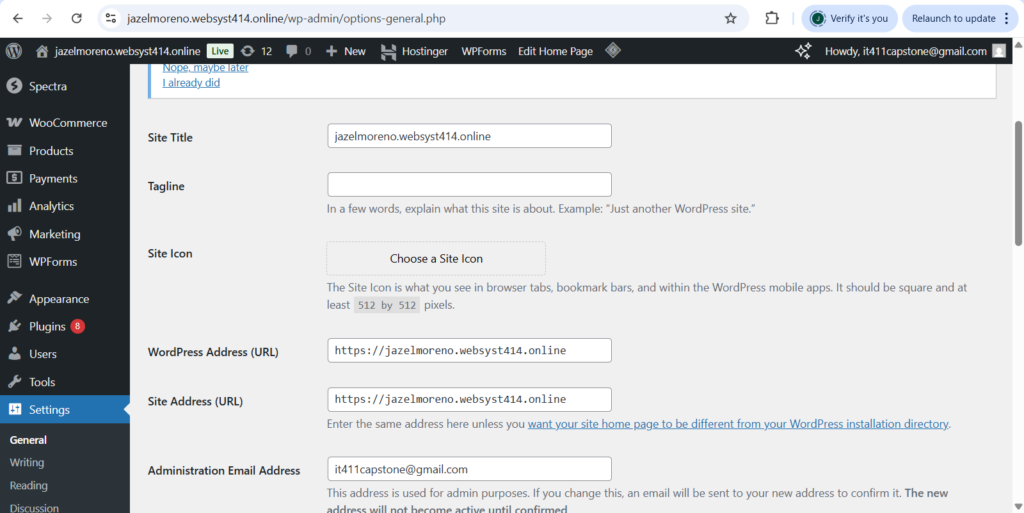Open the Howdy user account menu

point(905,51)
